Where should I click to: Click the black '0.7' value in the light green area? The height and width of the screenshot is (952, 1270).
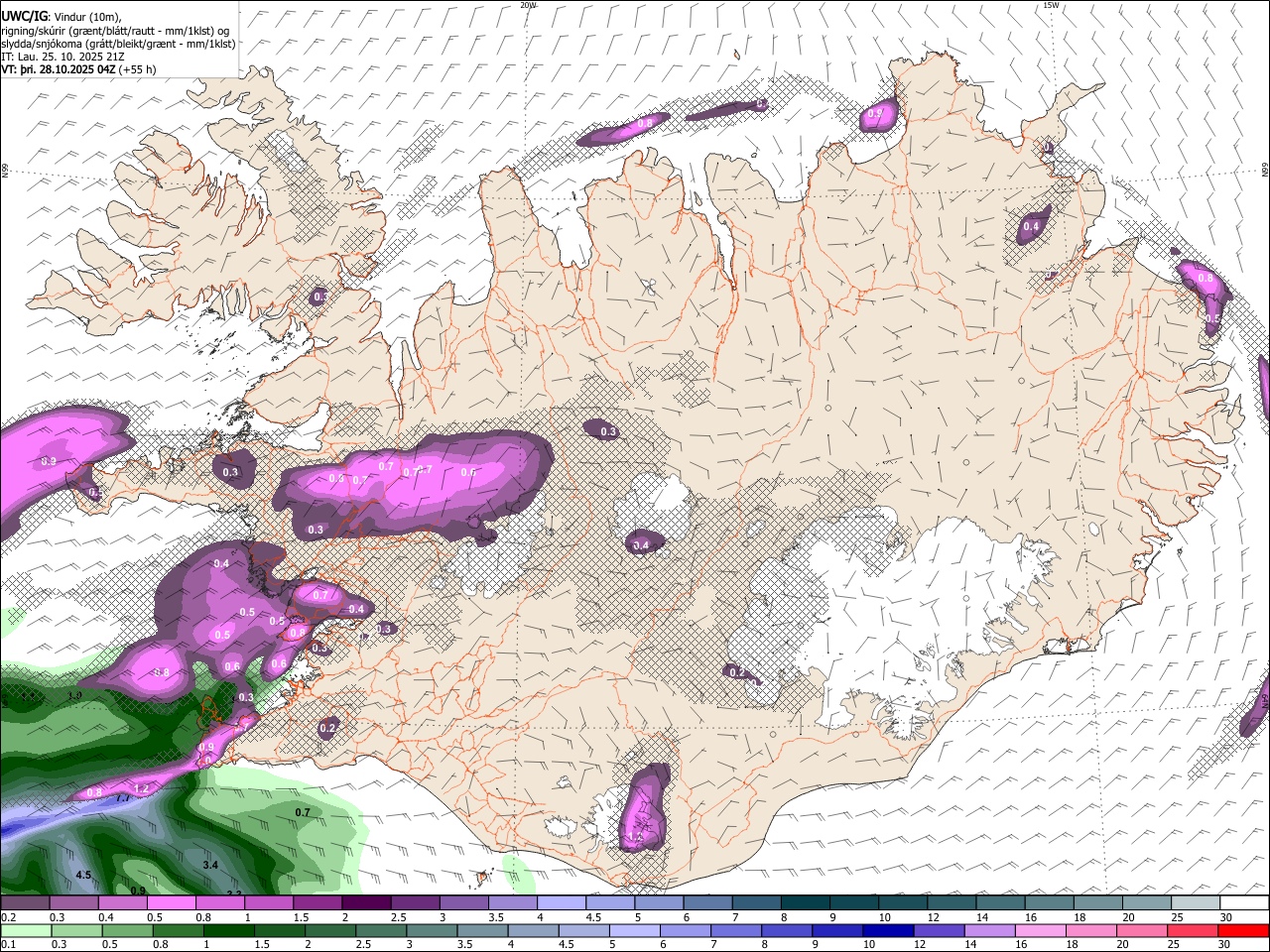point(303,812)
